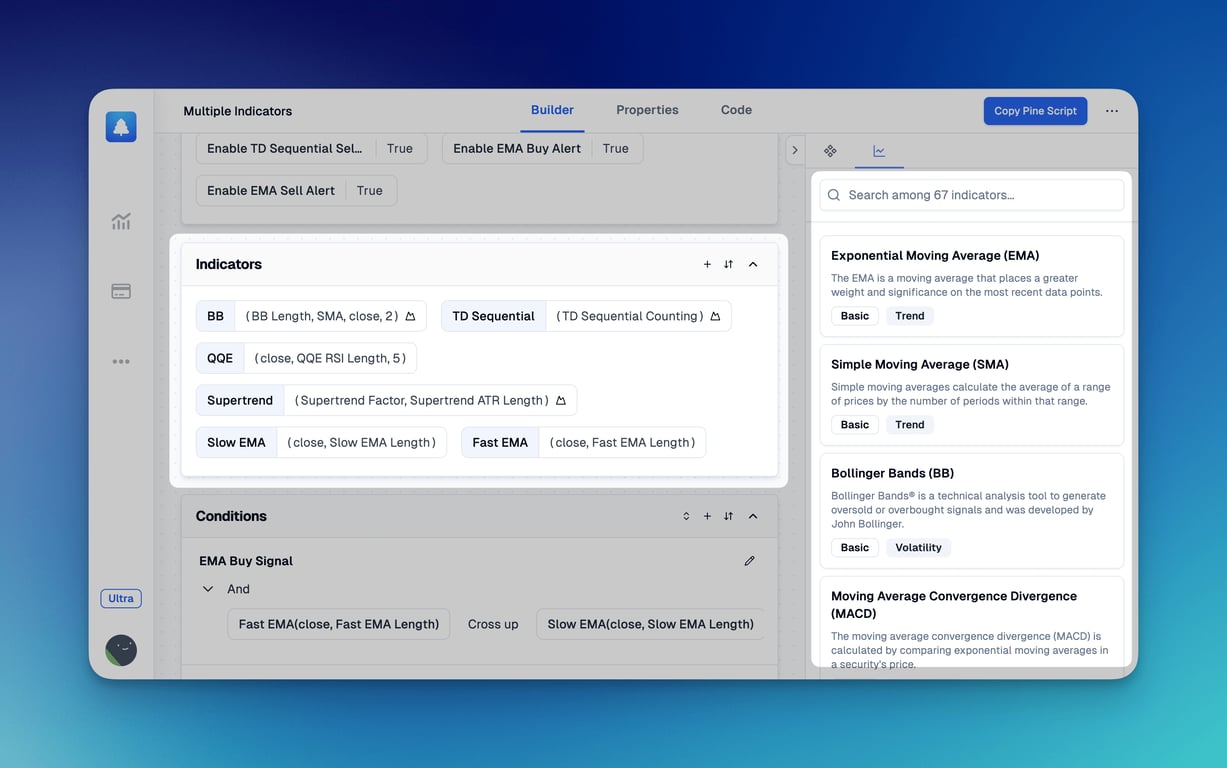The image size is (1227, 768).
Task: Click the Copy Pine Script button
Action: pyautogui.click(x=1035, y=111)
